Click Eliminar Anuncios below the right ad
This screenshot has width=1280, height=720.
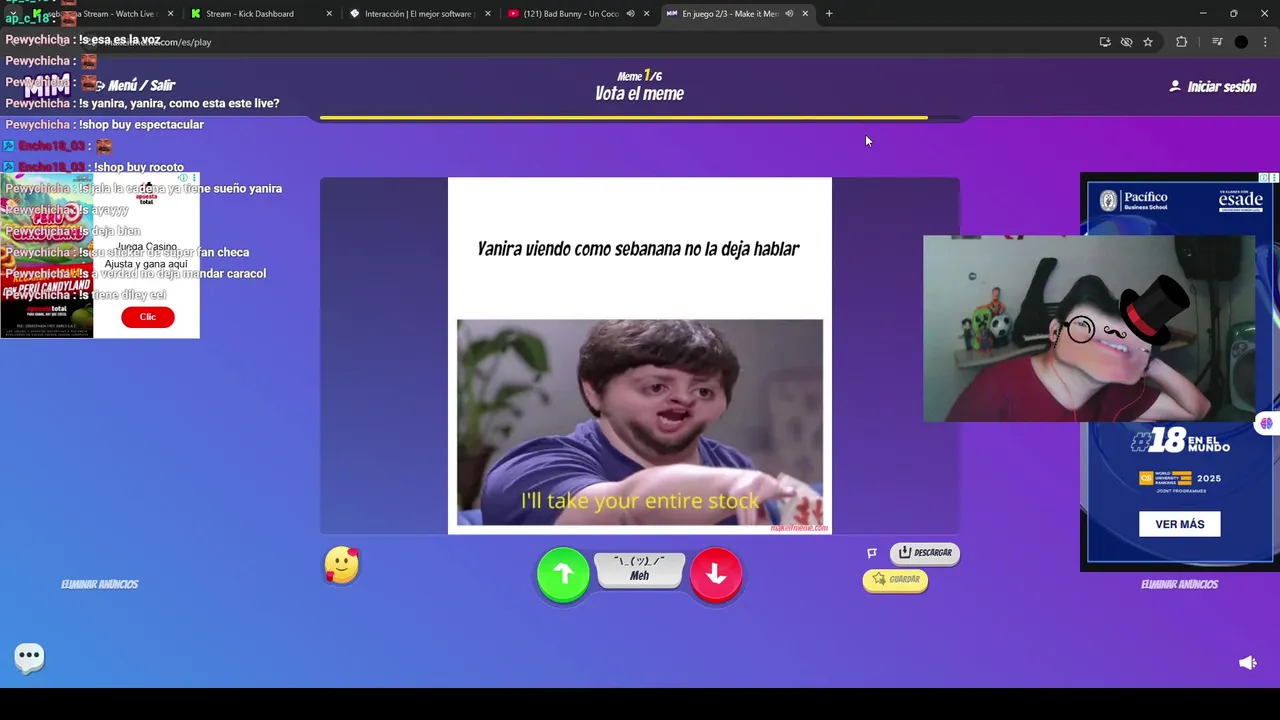tap(1180, 585)
